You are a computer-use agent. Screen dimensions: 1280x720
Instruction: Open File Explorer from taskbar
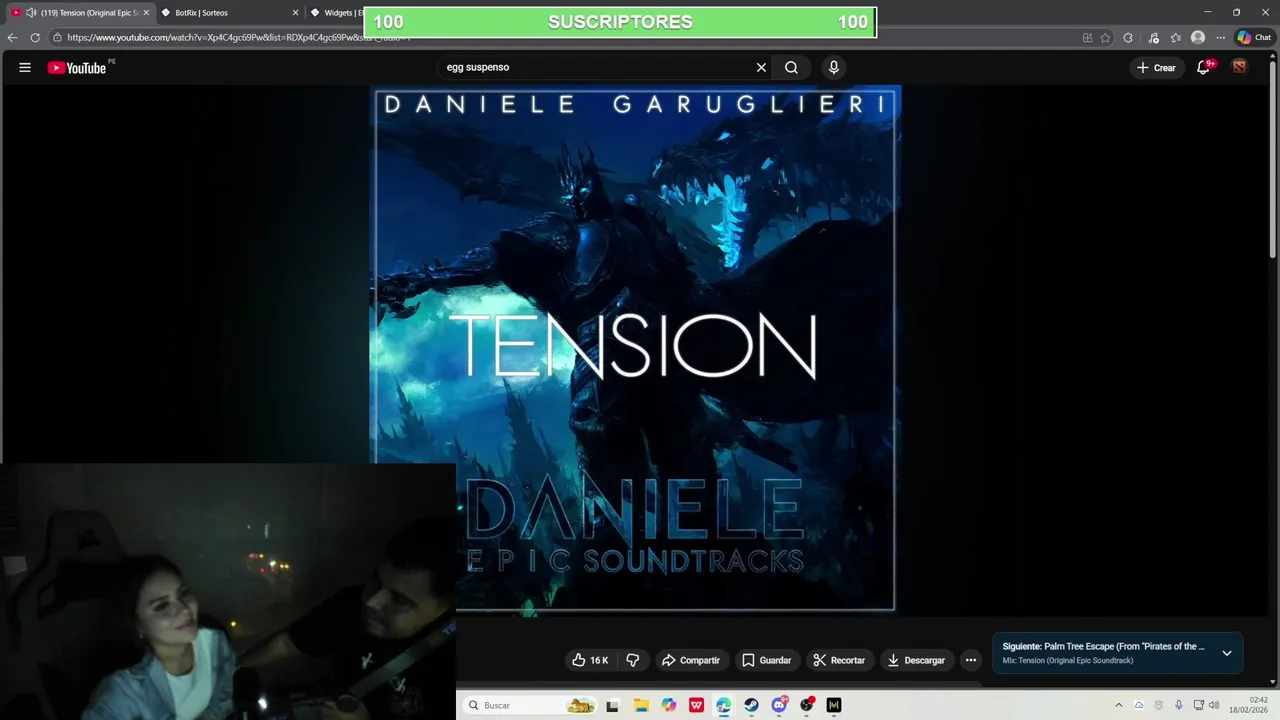[641, 705]
